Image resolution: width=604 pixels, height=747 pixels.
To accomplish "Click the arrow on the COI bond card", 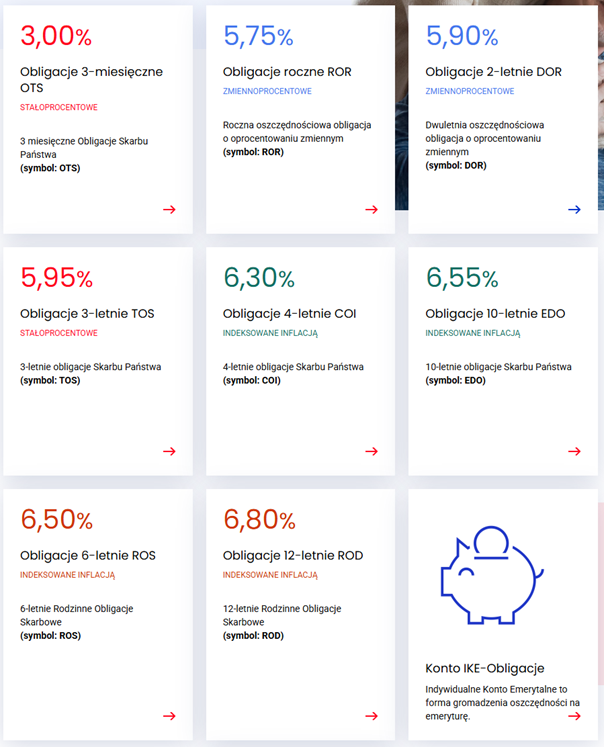I will pyautogui.click(x=371, y=451).
